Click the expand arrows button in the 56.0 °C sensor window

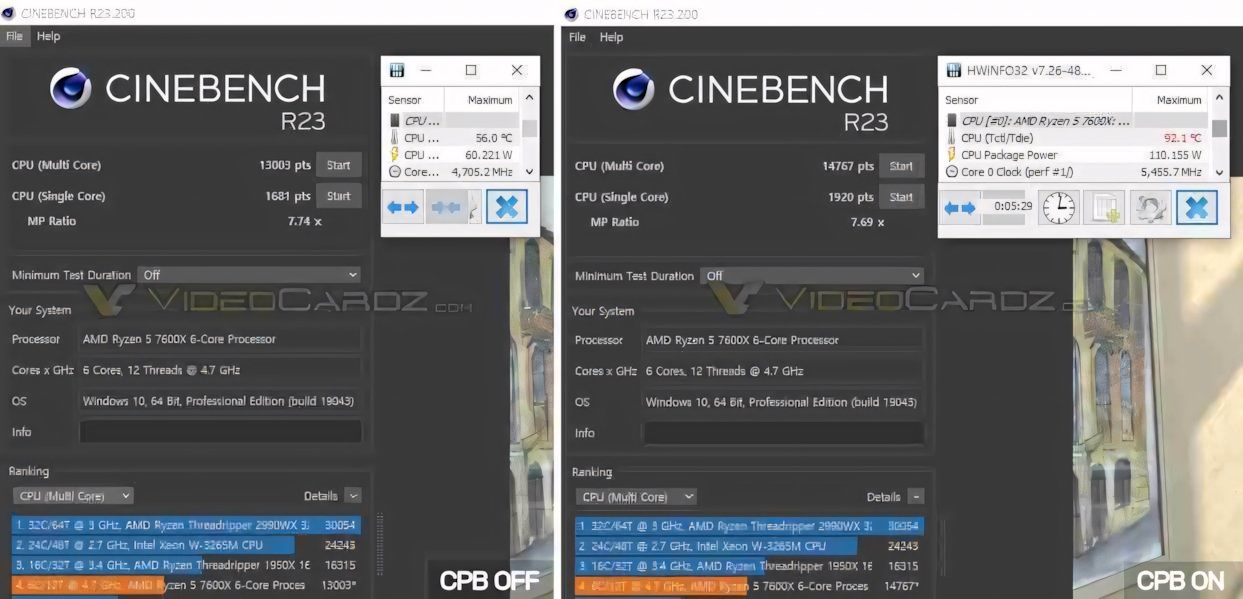pos(403,207)
